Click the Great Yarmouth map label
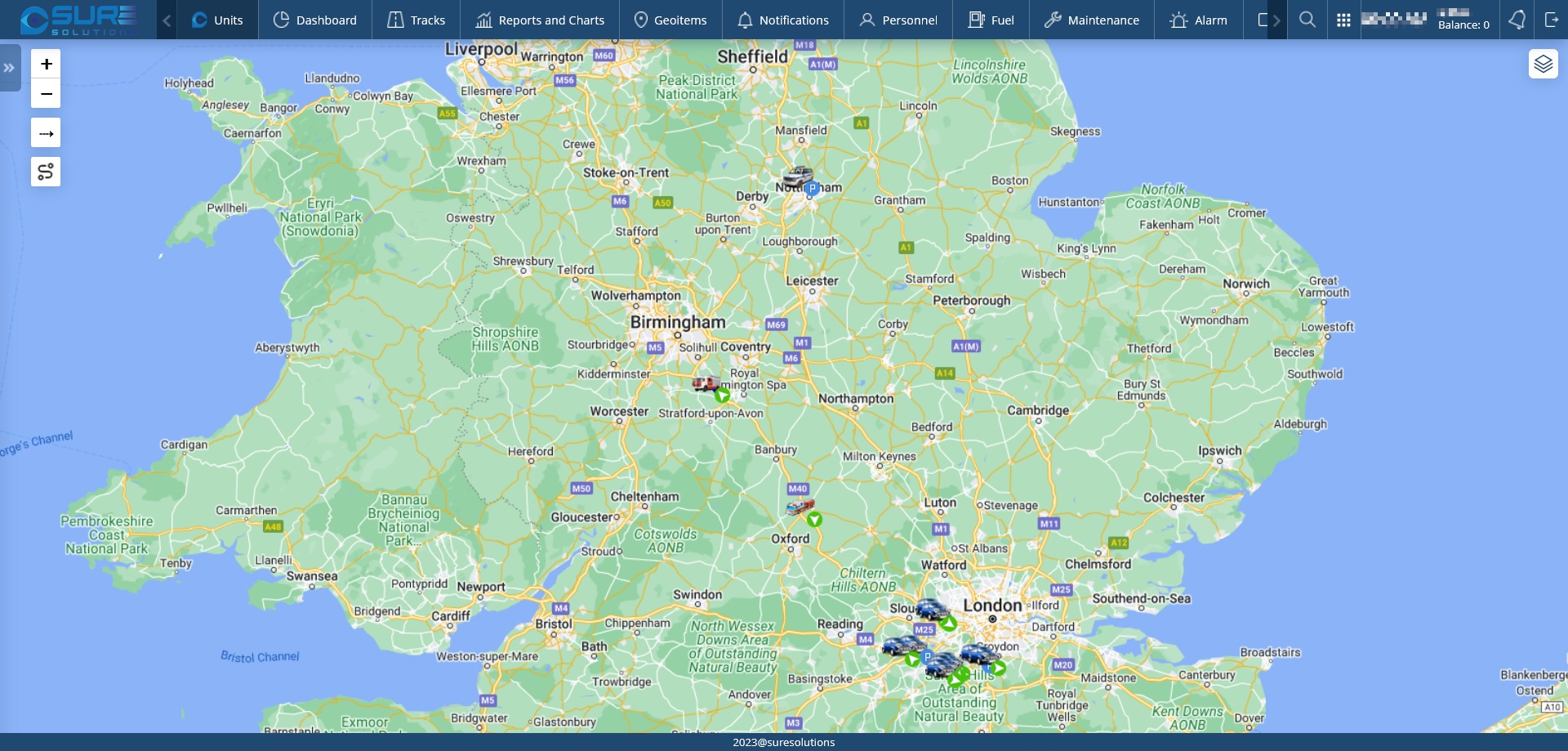Image resolution: width=1568 pixels, height=751 pixels. coord(1324,286)
